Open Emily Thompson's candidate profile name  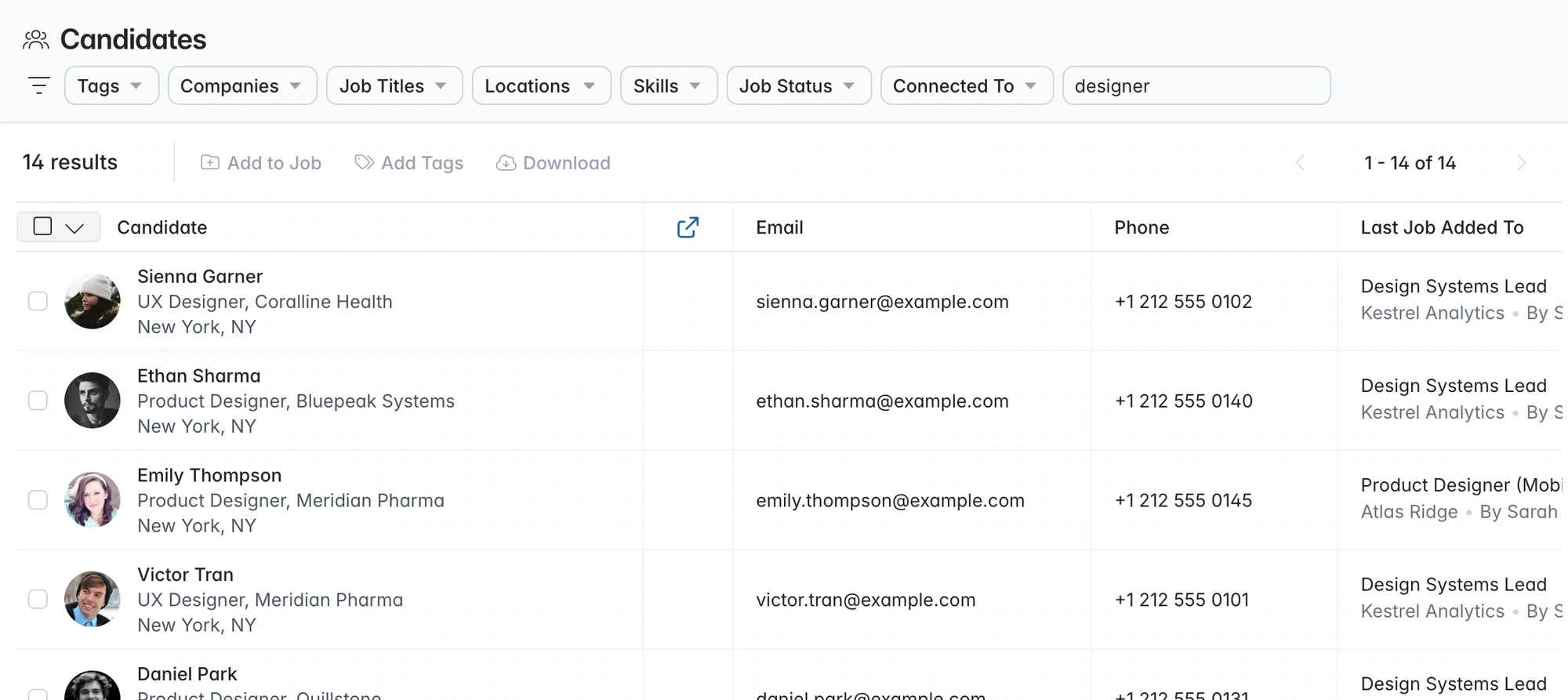pos(209,476)
